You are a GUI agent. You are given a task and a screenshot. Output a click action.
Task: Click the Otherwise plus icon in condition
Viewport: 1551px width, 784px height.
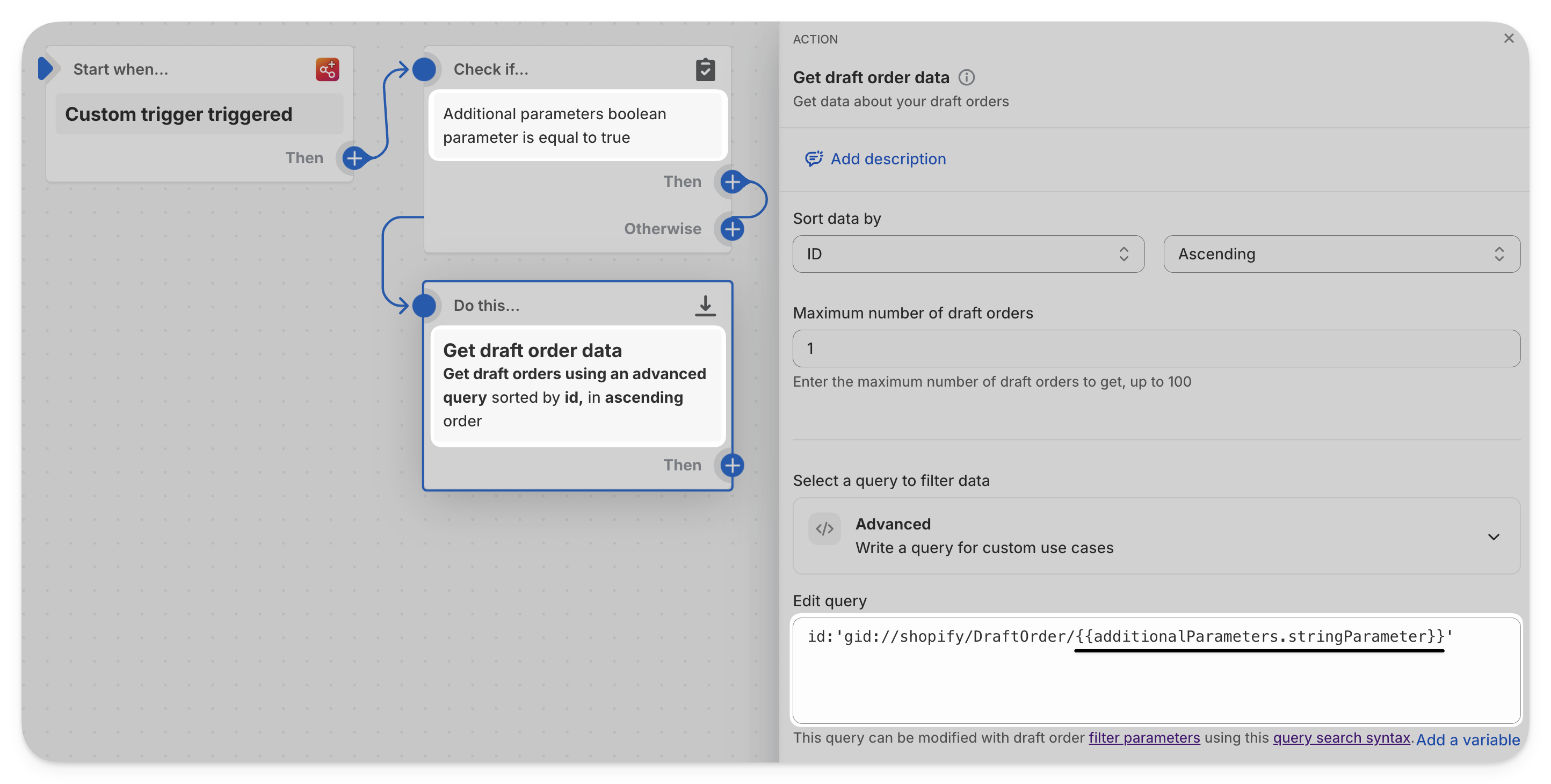[733, 228]
